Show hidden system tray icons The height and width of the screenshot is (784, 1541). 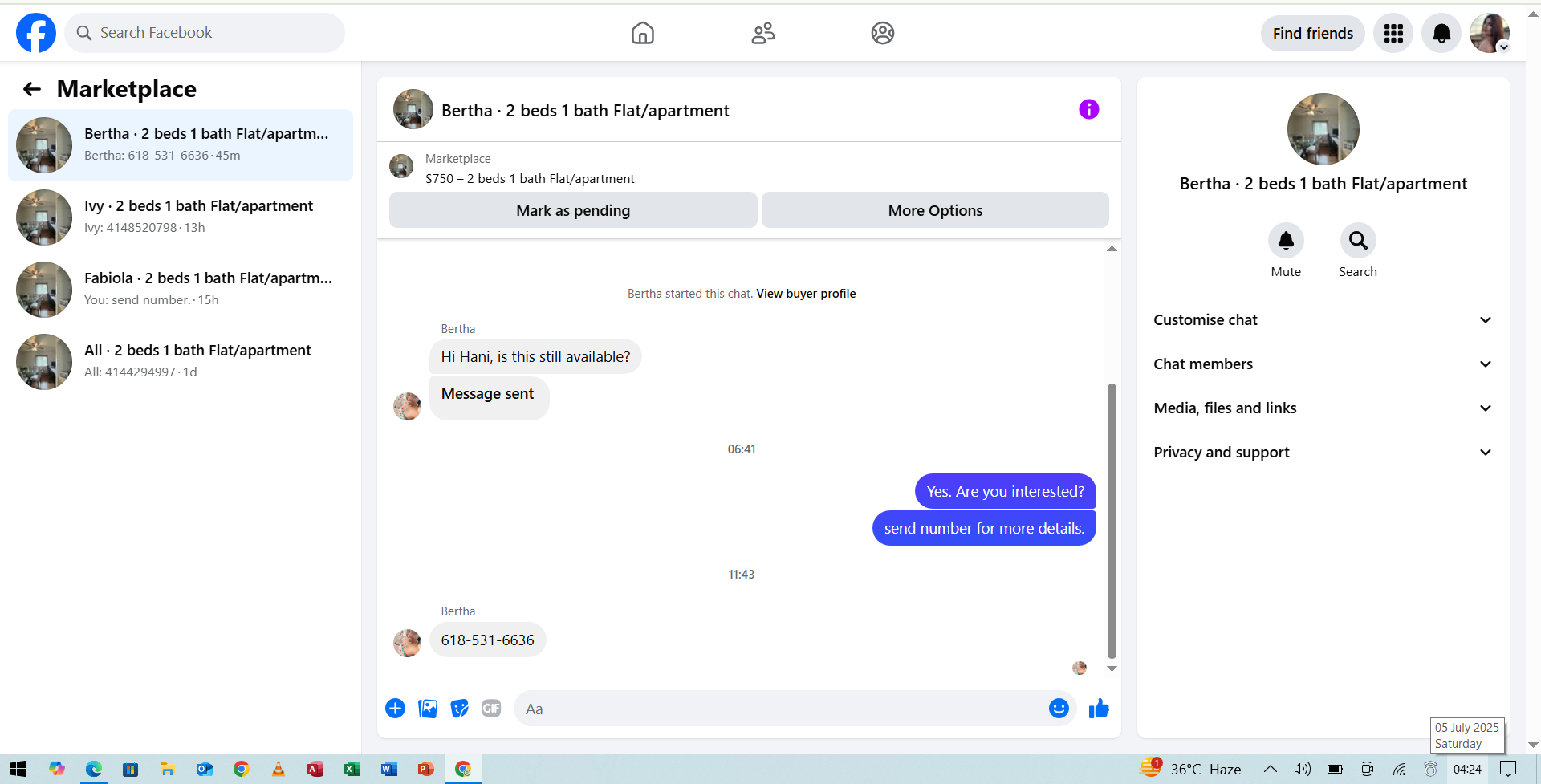pyautogui.click(x=1270, y=769)
